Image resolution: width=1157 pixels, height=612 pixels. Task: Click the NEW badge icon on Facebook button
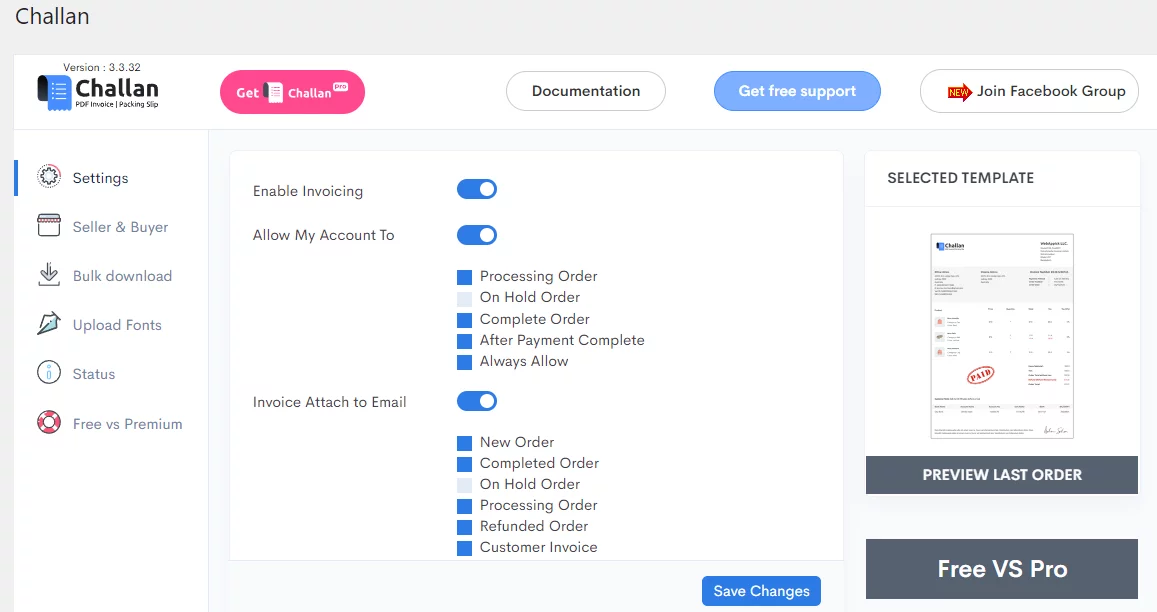[x=959, y=92]
